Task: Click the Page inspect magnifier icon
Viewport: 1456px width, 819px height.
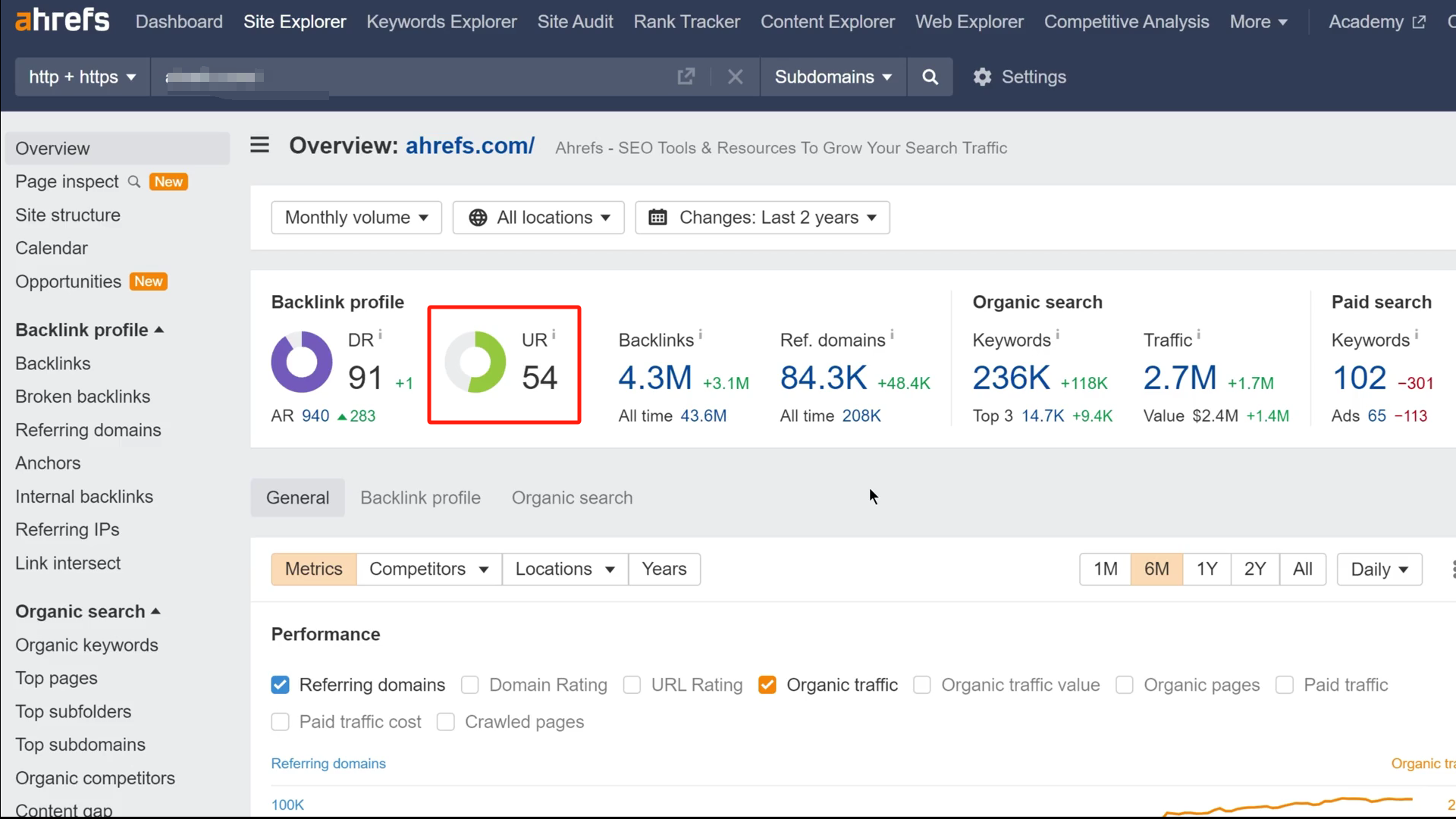Action: pos(134,181)
